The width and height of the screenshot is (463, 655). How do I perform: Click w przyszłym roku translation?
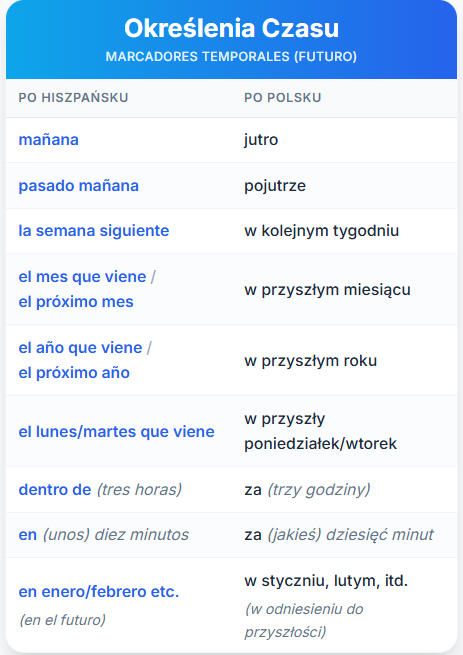310,361
